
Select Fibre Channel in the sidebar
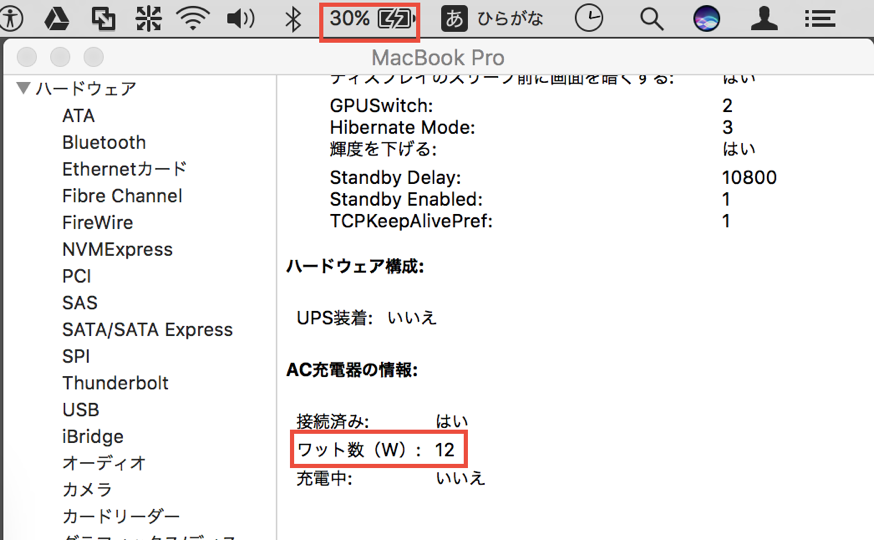(x=122, y=196)
